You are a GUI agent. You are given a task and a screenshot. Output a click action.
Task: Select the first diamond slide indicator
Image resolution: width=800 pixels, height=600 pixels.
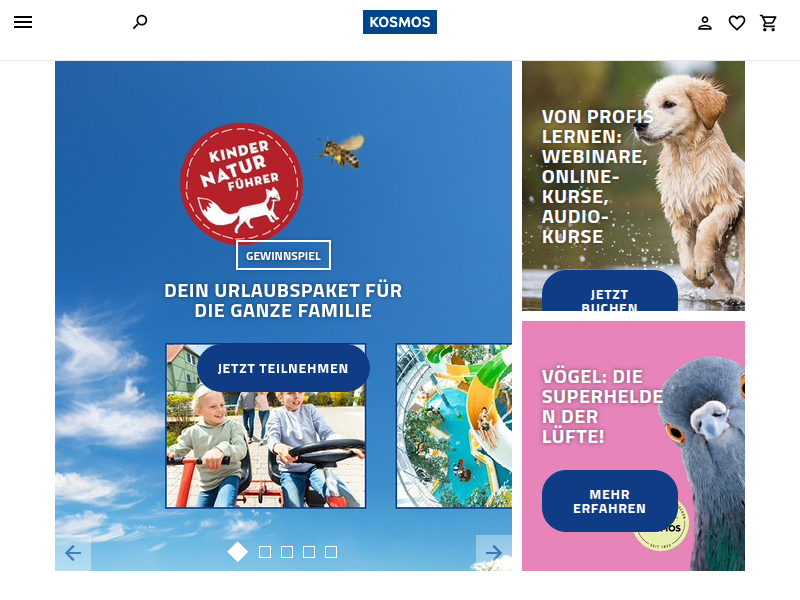point(238,552)
